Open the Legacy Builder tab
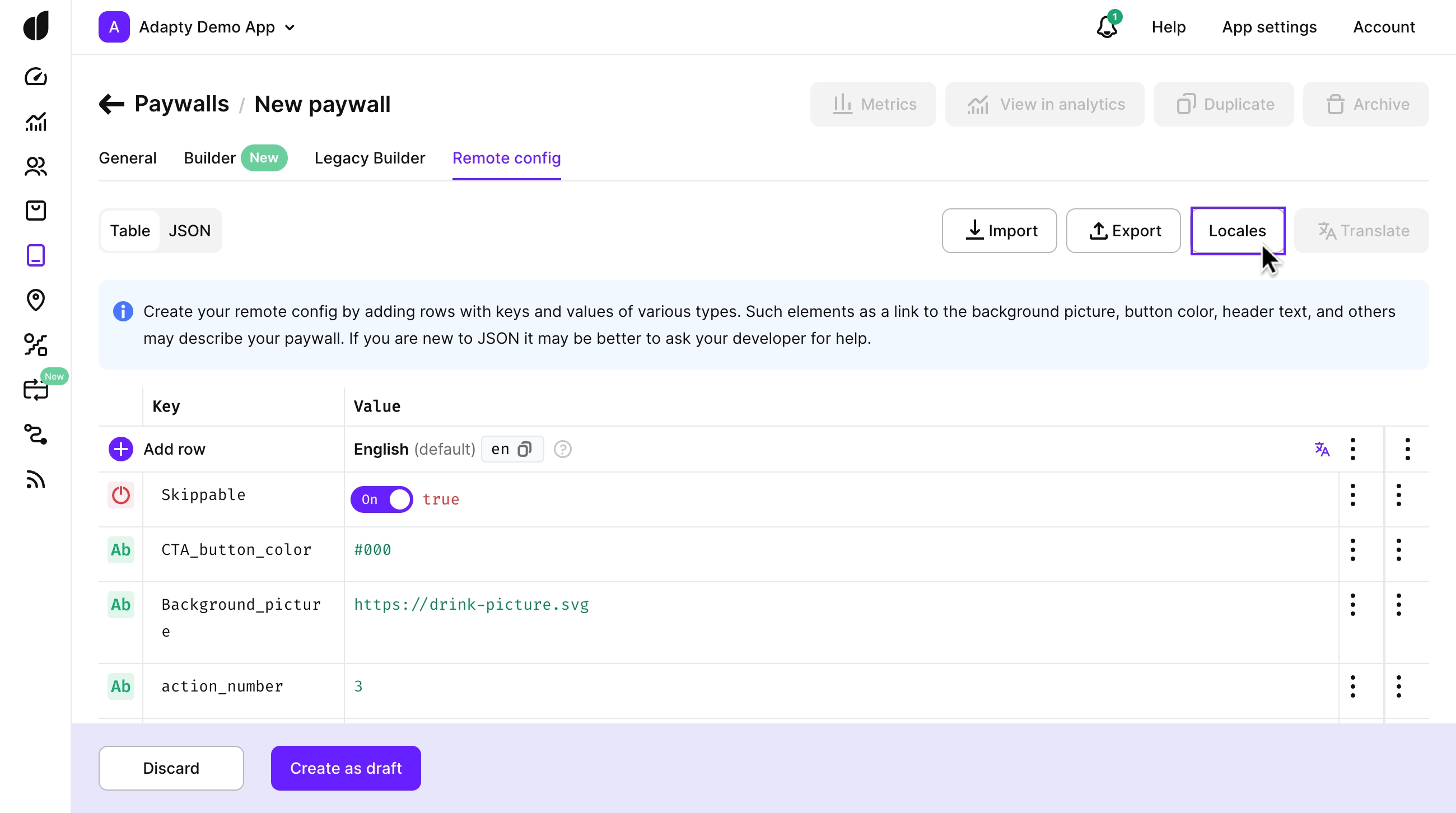The image size is (1456, 813). (370, 158)
